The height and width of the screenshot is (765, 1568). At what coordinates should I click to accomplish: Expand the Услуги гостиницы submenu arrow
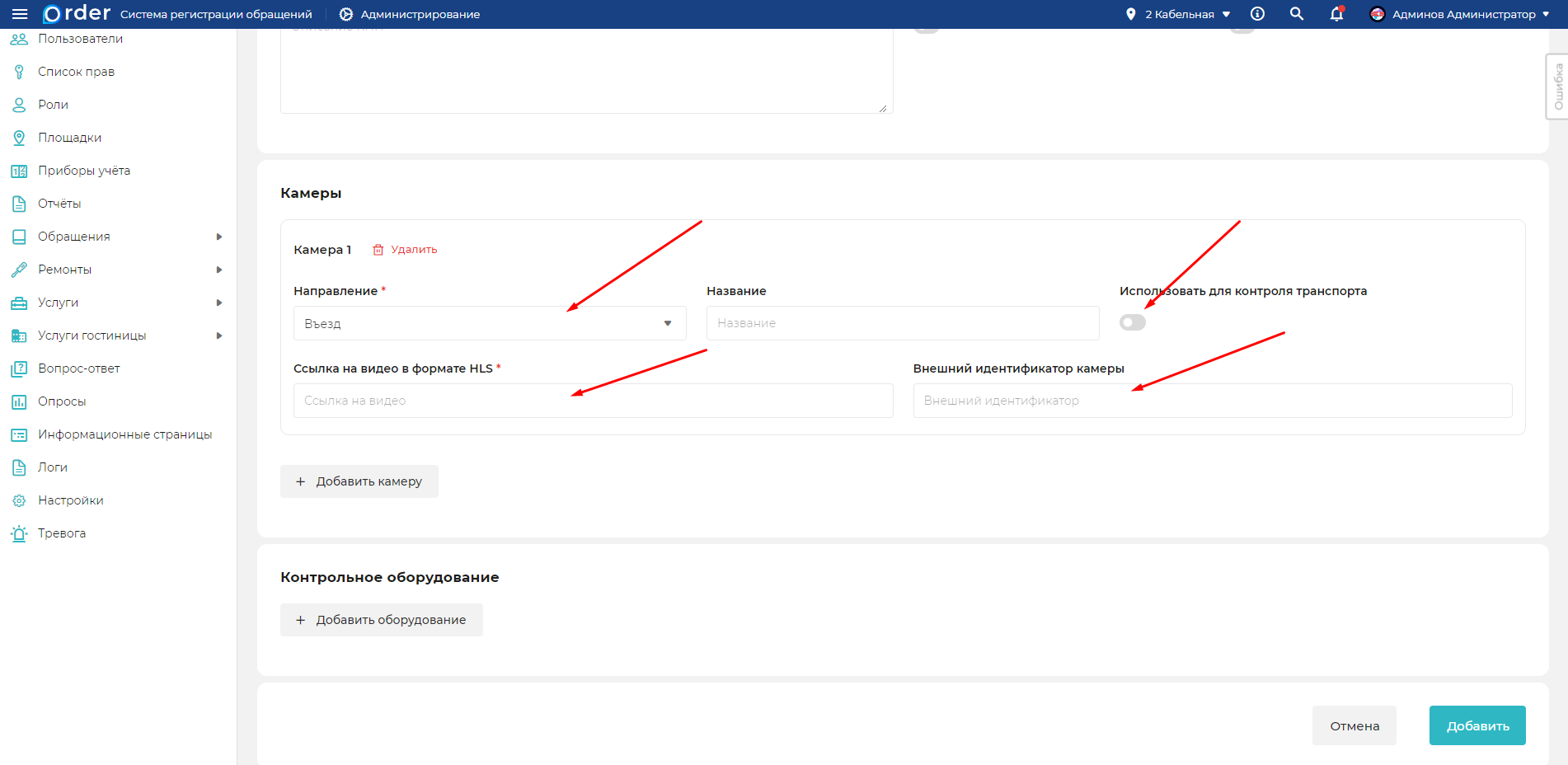click(x=219, y=336)
